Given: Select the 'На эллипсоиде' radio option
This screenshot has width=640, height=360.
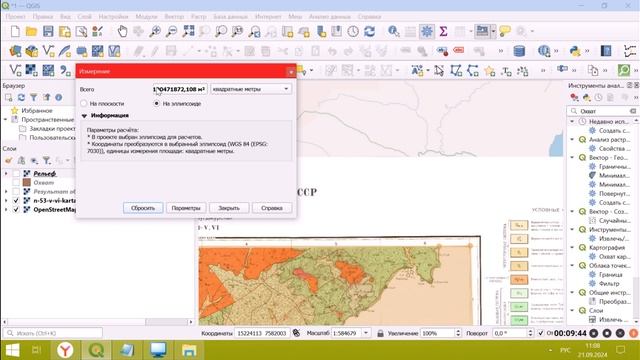Looking at the screenshot, I should [157, 104].
